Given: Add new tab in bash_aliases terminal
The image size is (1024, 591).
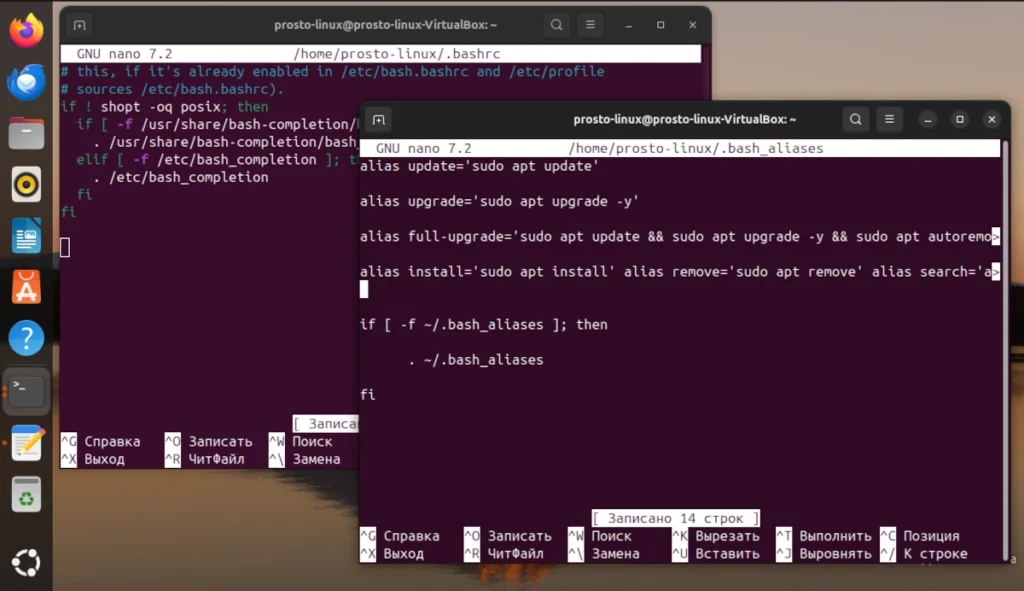Looking at the screenshot, I should 379,120.
